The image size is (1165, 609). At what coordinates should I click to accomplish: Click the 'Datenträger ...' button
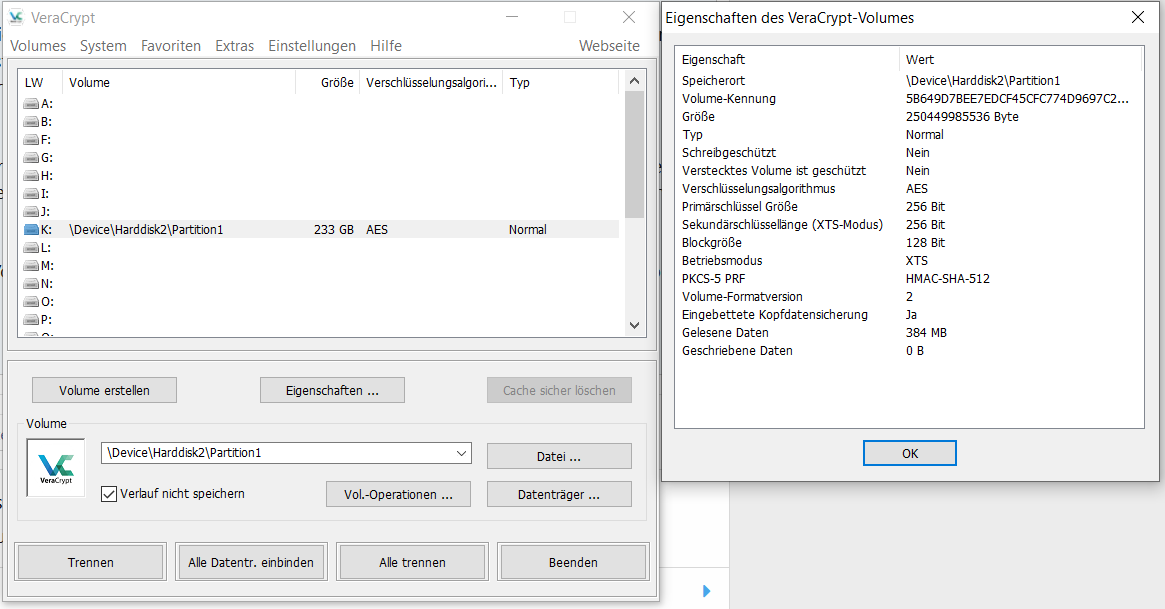(559, 495)
